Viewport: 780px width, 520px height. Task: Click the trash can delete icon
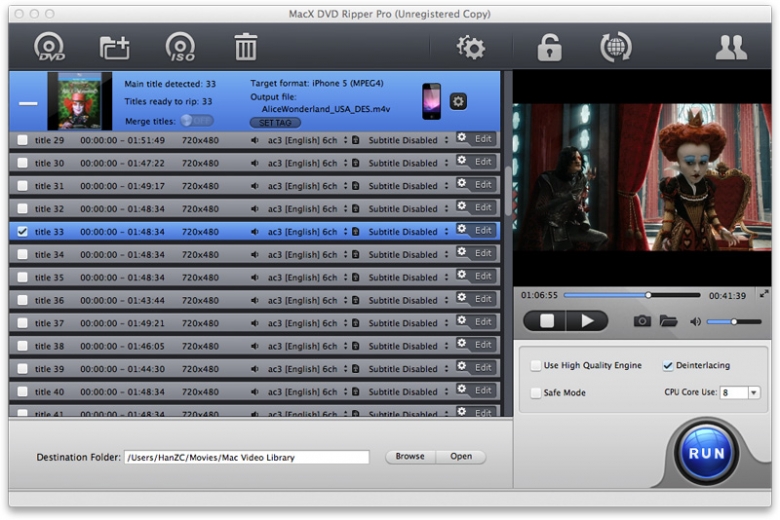(x=245, y=47)
